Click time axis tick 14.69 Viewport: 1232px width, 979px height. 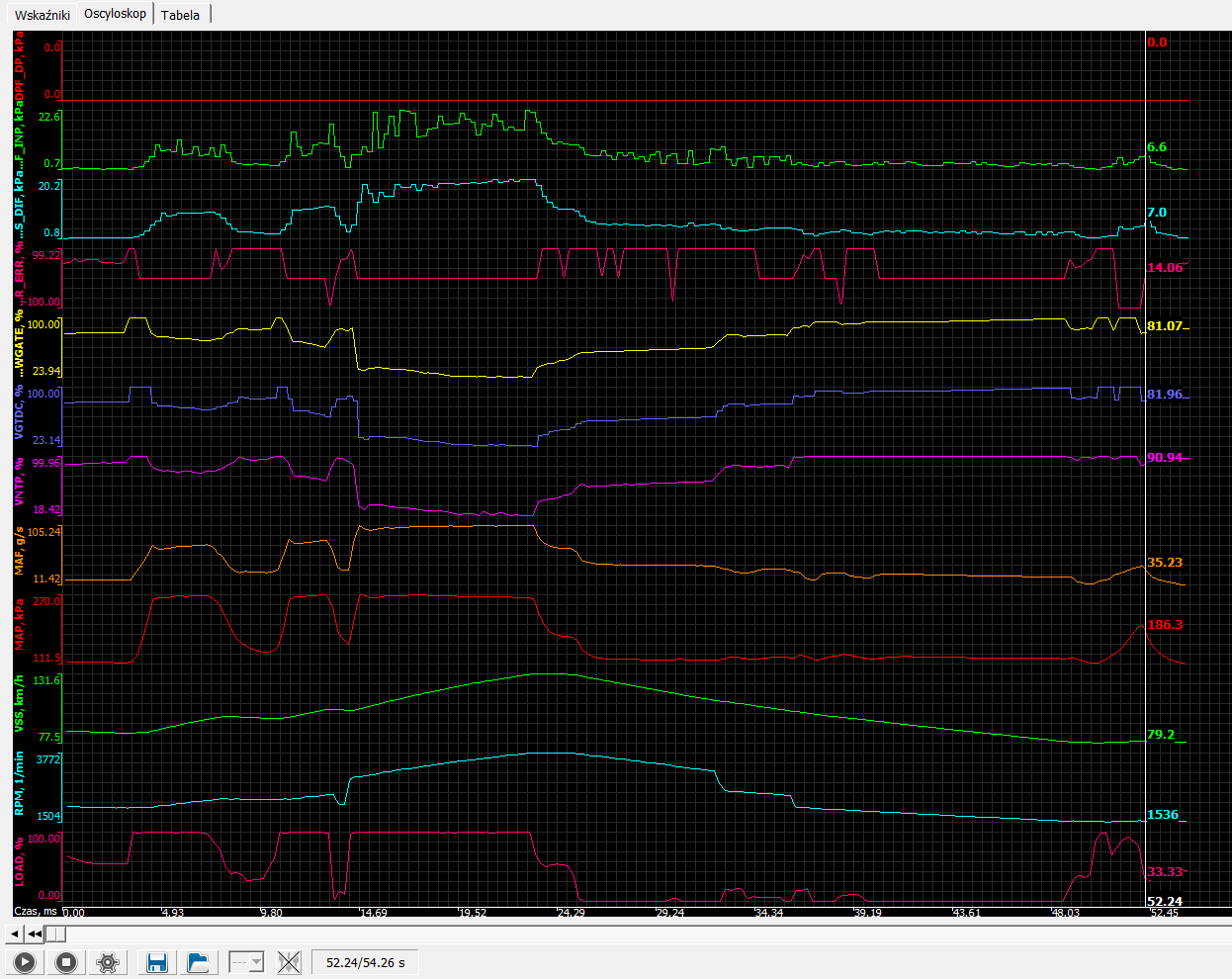[x=374, y=913]
